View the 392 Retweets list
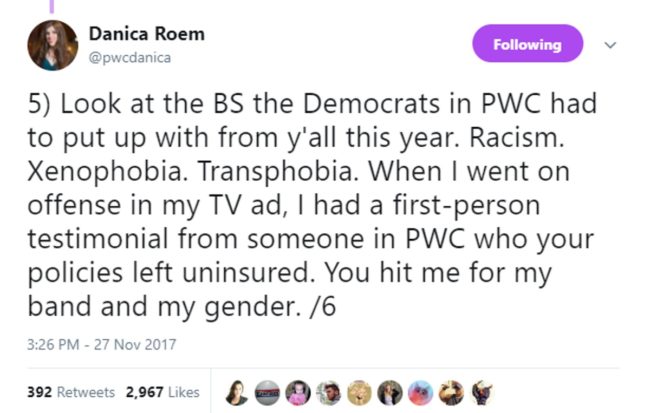Image resolution: width=650 pixels, height=413 pixels. coord(72,392)
